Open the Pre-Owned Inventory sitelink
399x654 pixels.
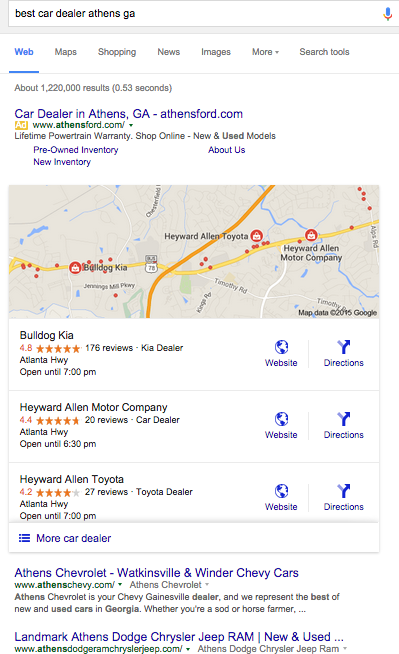coord(76,150)
